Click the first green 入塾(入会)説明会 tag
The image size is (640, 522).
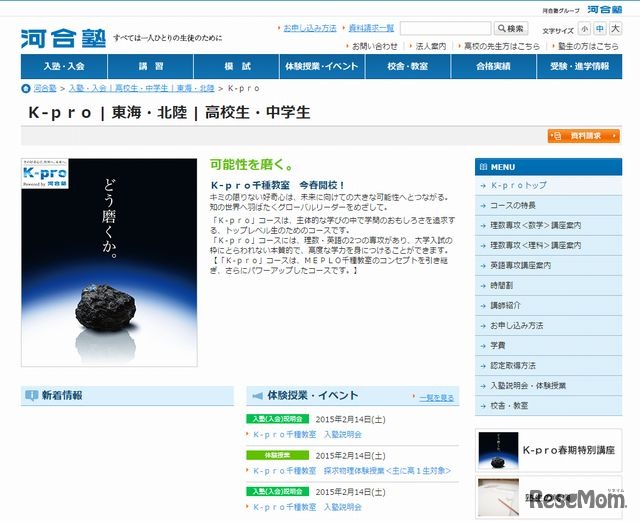click(277, 419)
